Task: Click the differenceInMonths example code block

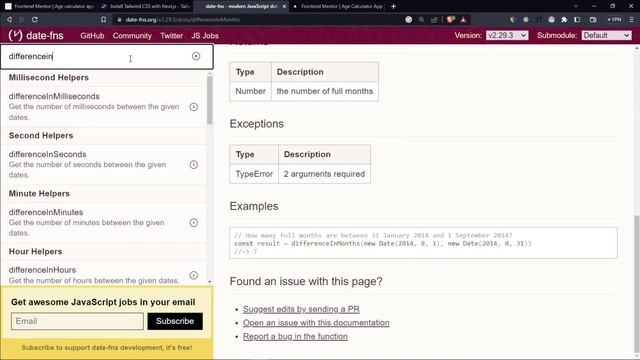Action: point(423,243)
